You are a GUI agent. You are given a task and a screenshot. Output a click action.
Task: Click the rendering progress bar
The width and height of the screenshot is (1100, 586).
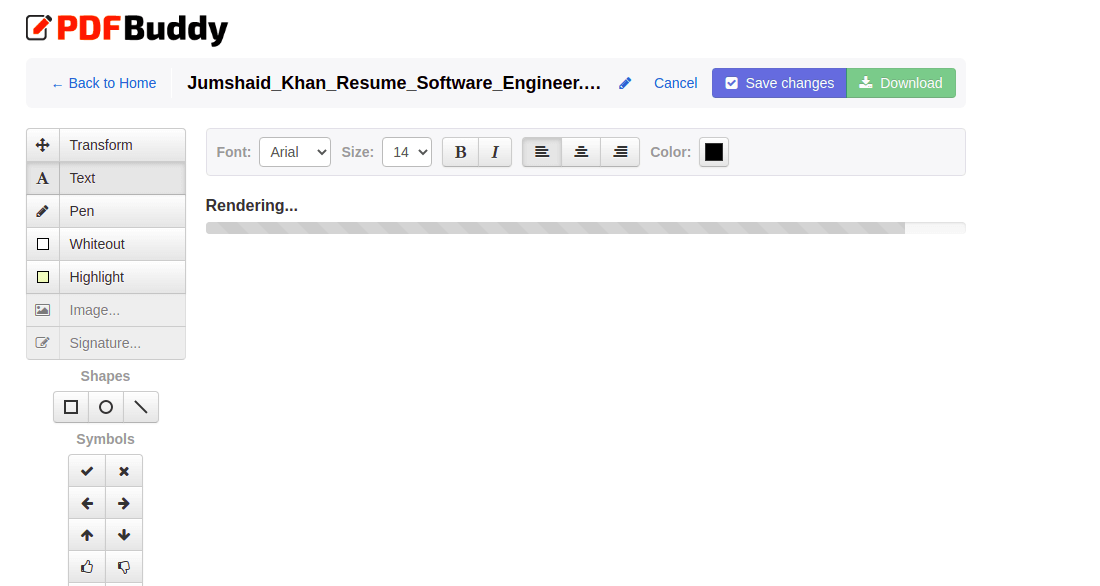(586, 228)
